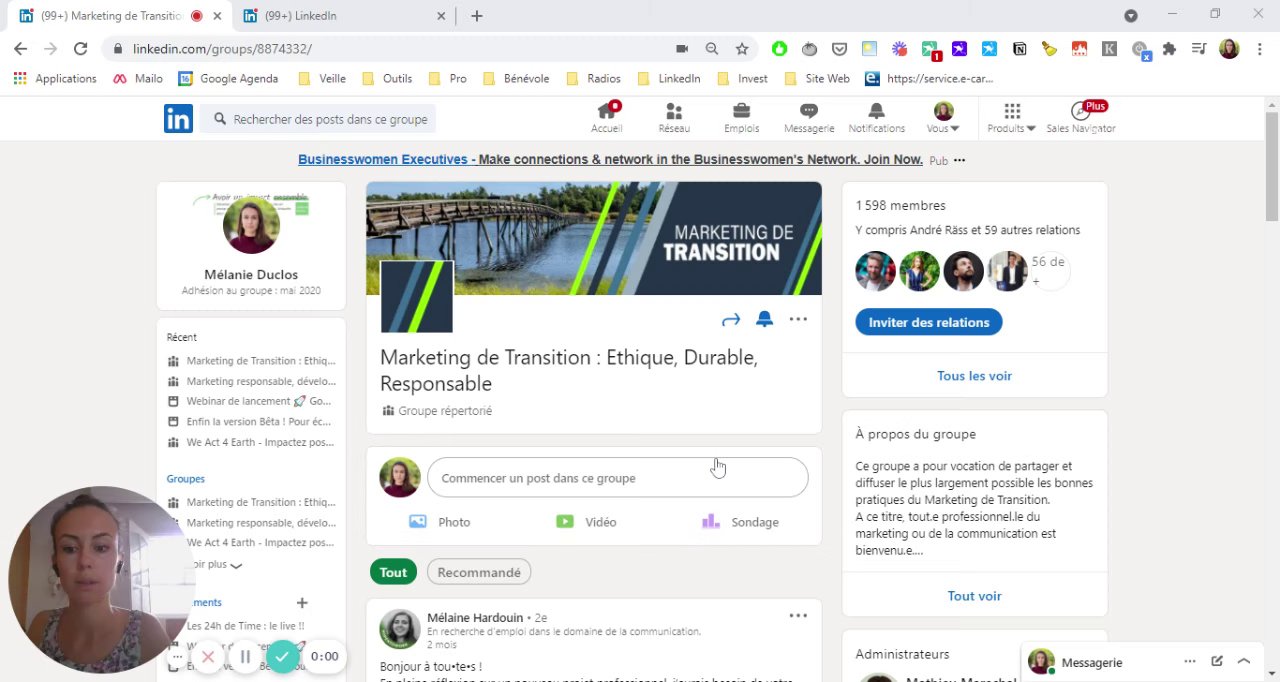The image size is (1280, 682).
Task: Reload the page
Action: pyautogui.click(x=81, y=49)
